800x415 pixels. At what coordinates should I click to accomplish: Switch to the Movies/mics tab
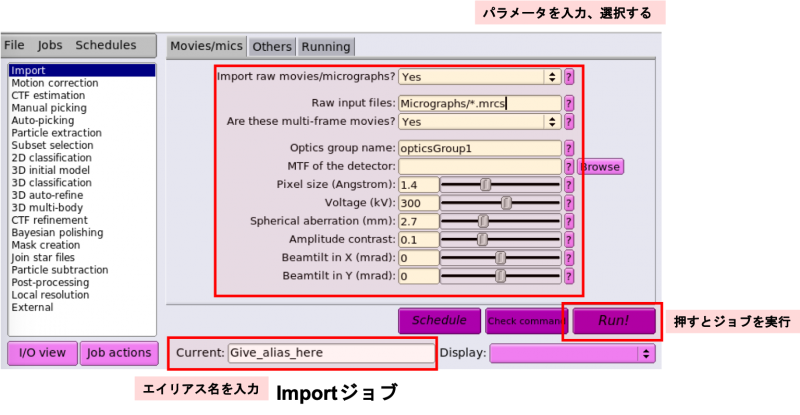pos(206,46)
